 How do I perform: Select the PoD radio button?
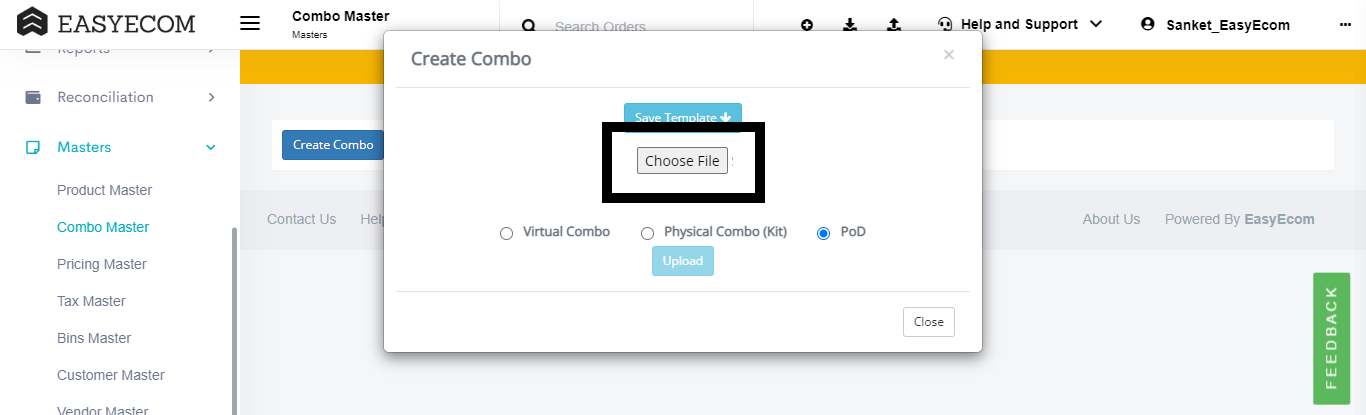click(823, 233)
